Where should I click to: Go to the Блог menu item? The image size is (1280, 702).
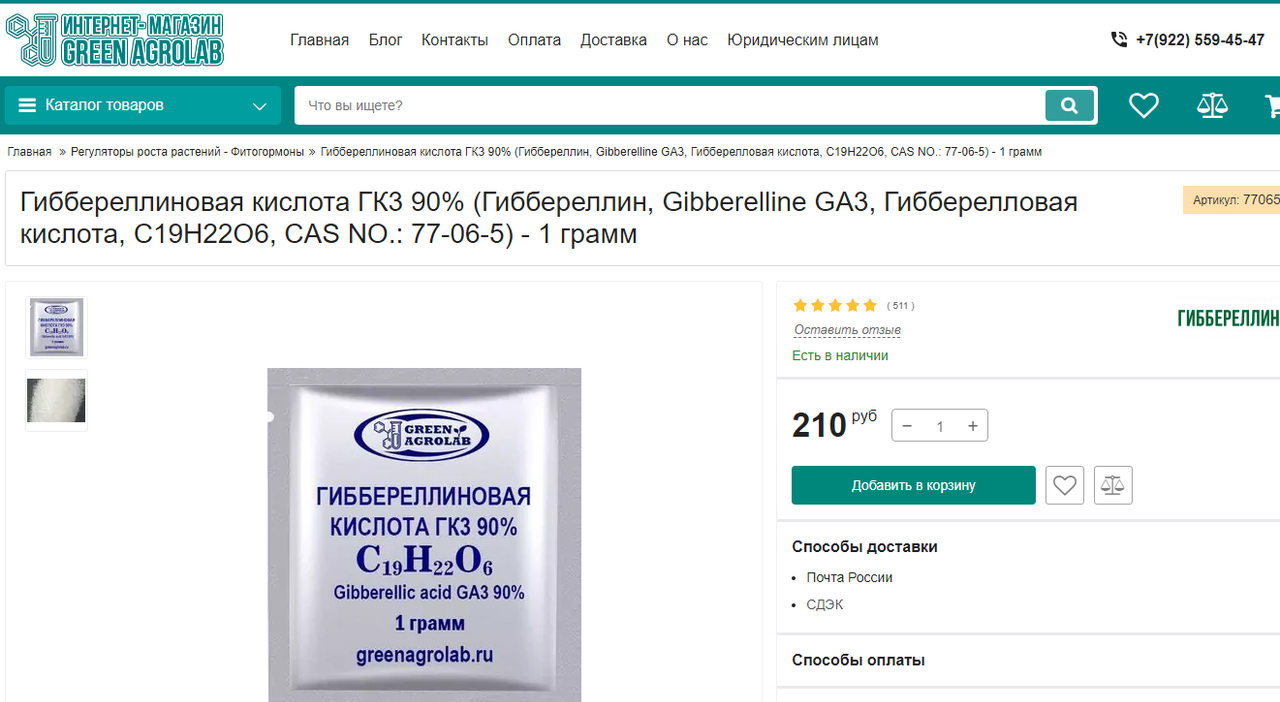[x=385, y=40]
